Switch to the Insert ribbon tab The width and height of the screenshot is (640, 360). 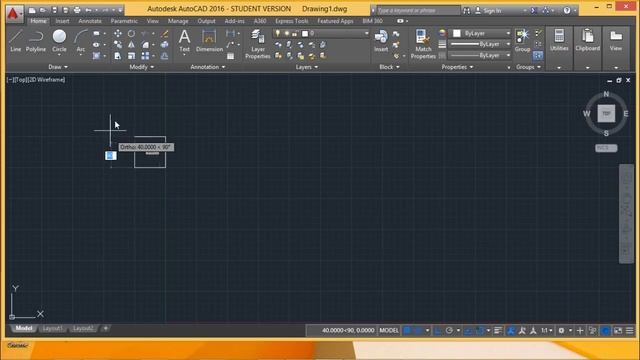(x=62, y=21)
